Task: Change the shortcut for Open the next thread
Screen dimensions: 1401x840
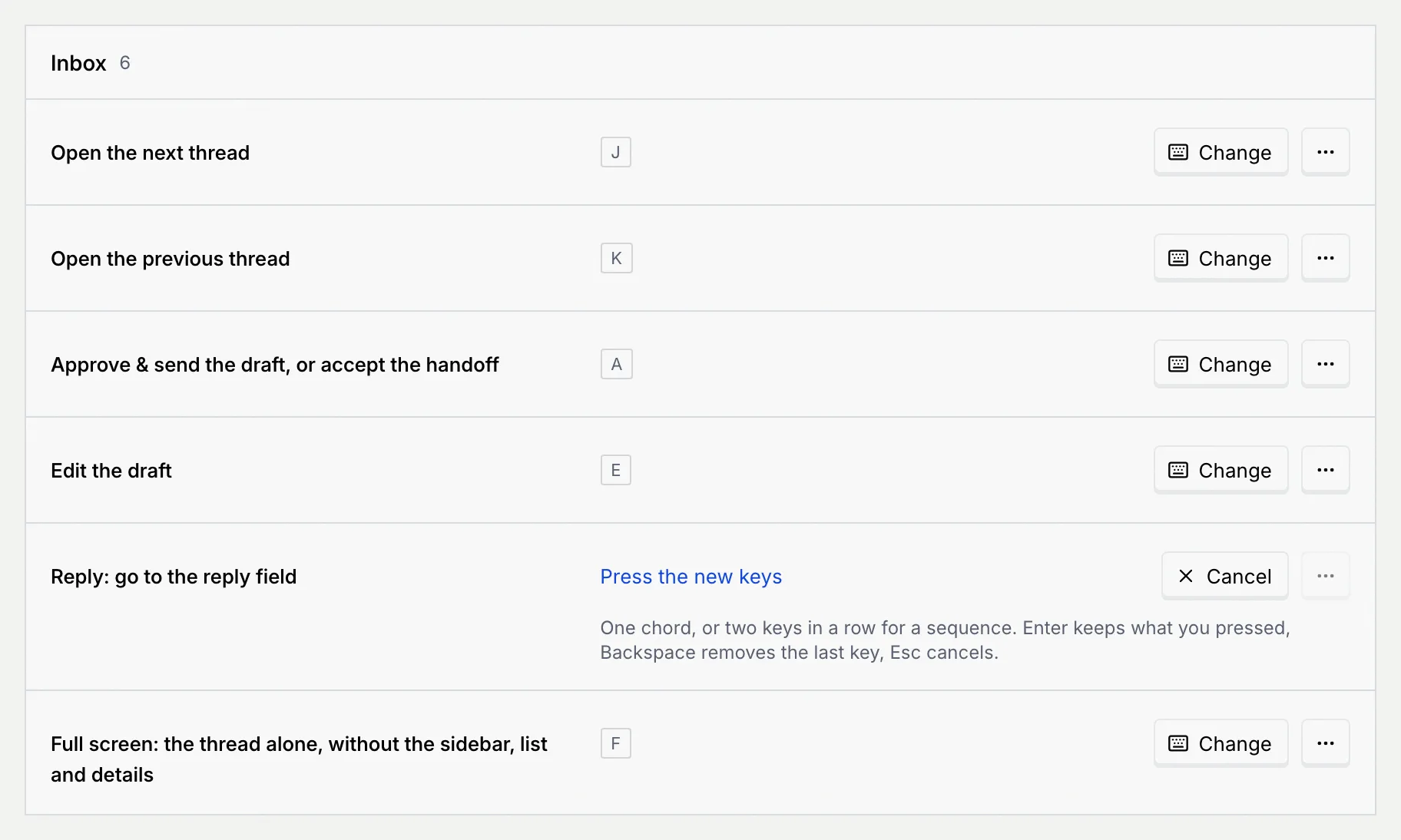Action: pyautogui.click(x=1220, y=152)
